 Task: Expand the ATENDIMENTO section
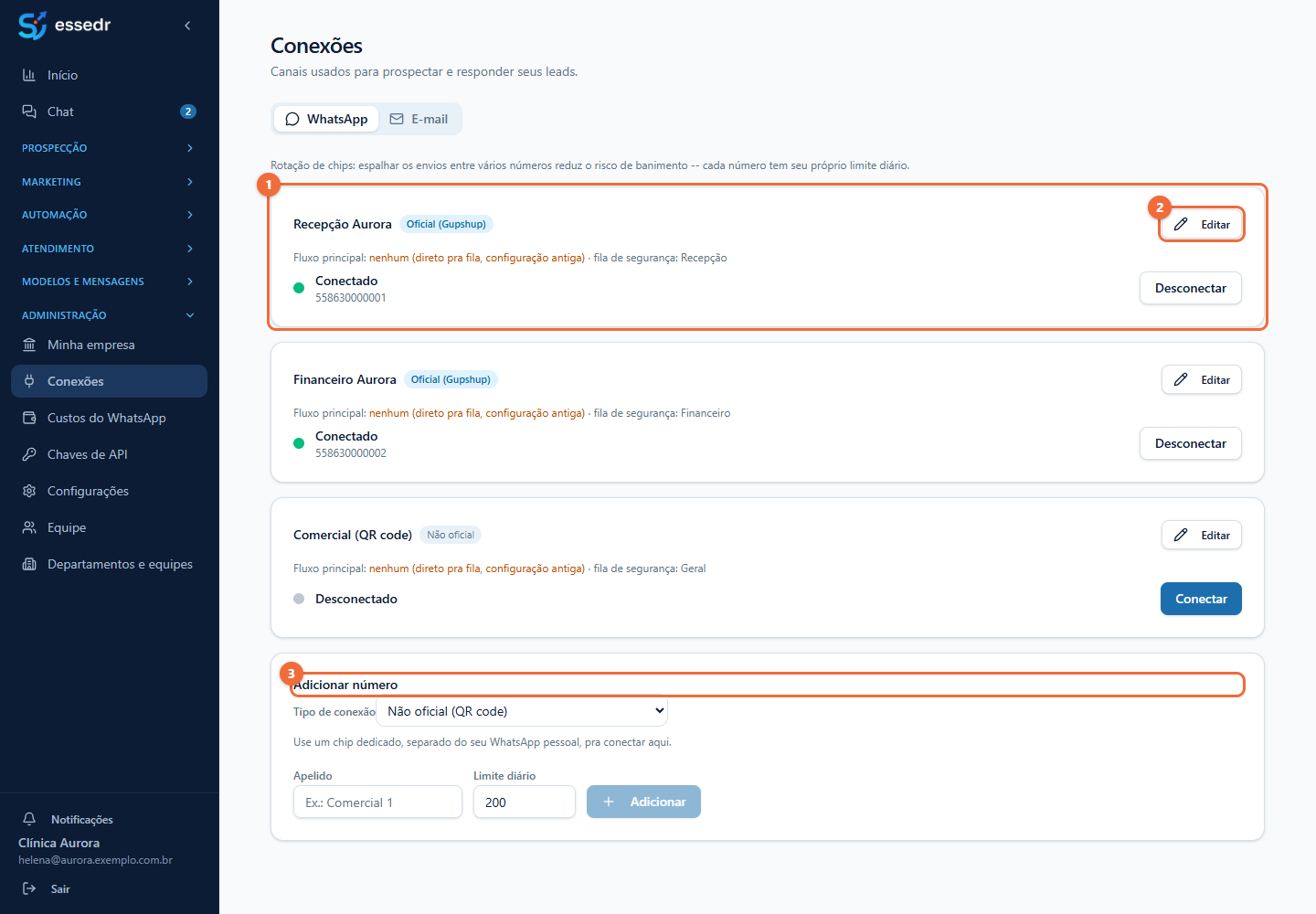110,249
